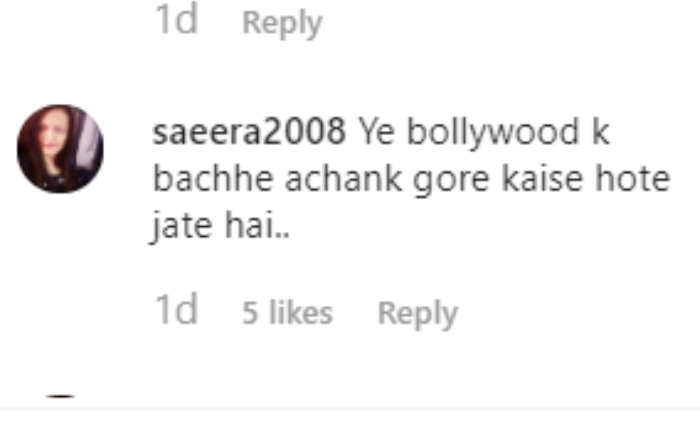Open the 1d timestamp under saeera2008's comment
The image size is (700, 431).
(176, 310)
